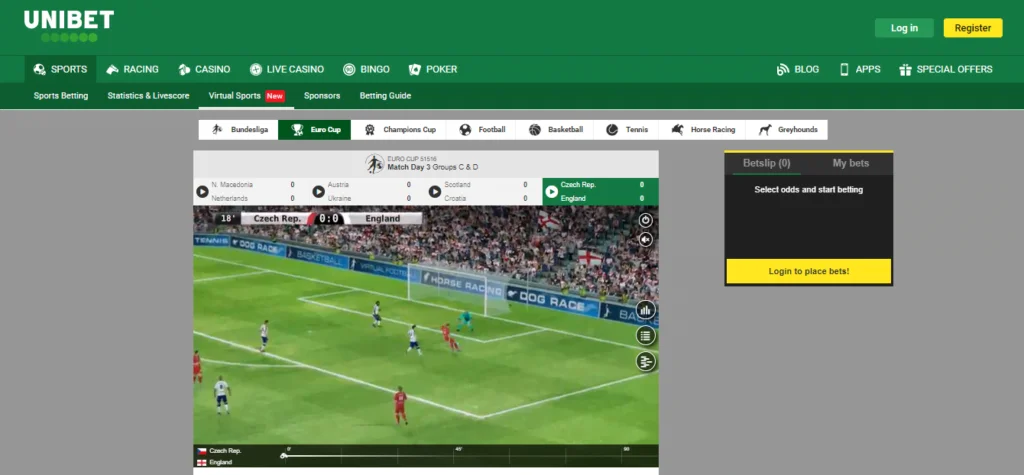1024x475 pixels.
Task: Open the Racing section
Action: tap(133, 69)
